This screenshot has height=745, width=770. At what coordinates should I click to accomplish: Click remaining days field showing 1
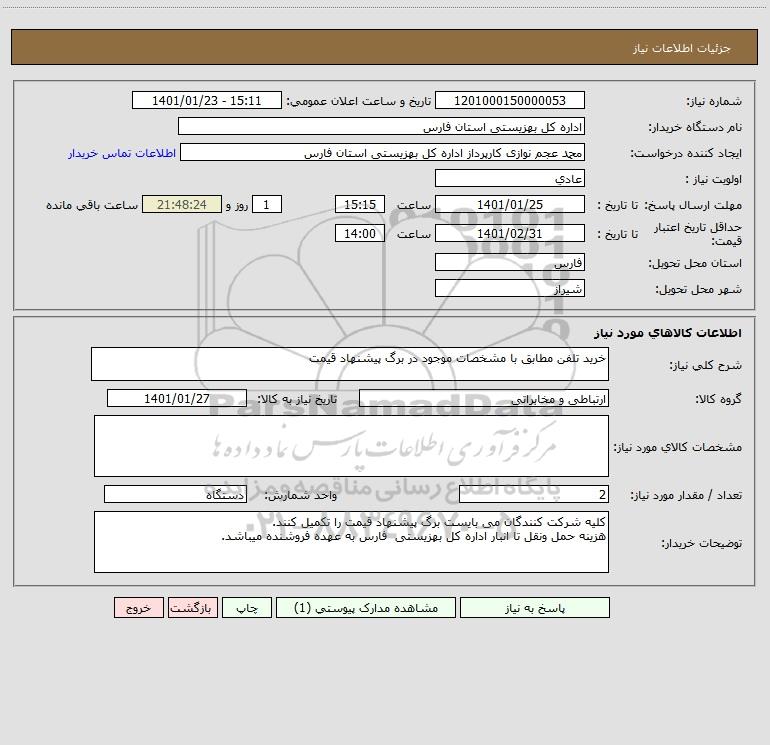coord(267,204)
